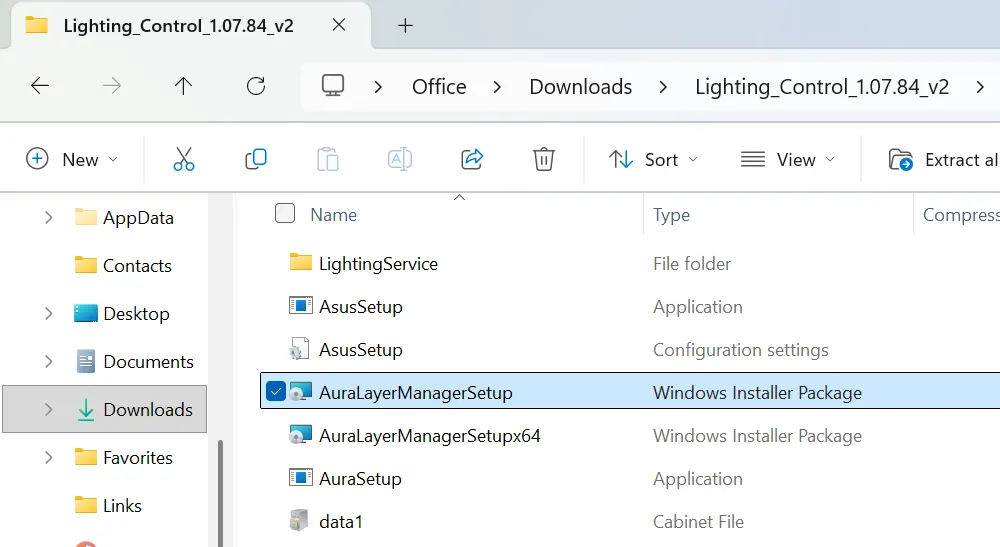
Task: Click the AuraSetup application icon
Action: (301, 478)
